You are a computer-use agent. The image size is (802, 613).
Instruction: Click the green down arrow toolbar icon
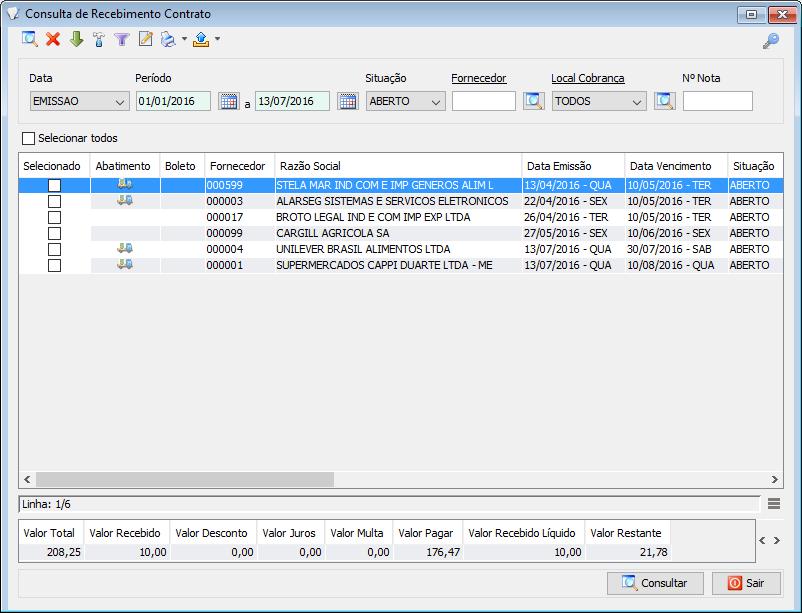pyautogui.click(x=76, y=39)
